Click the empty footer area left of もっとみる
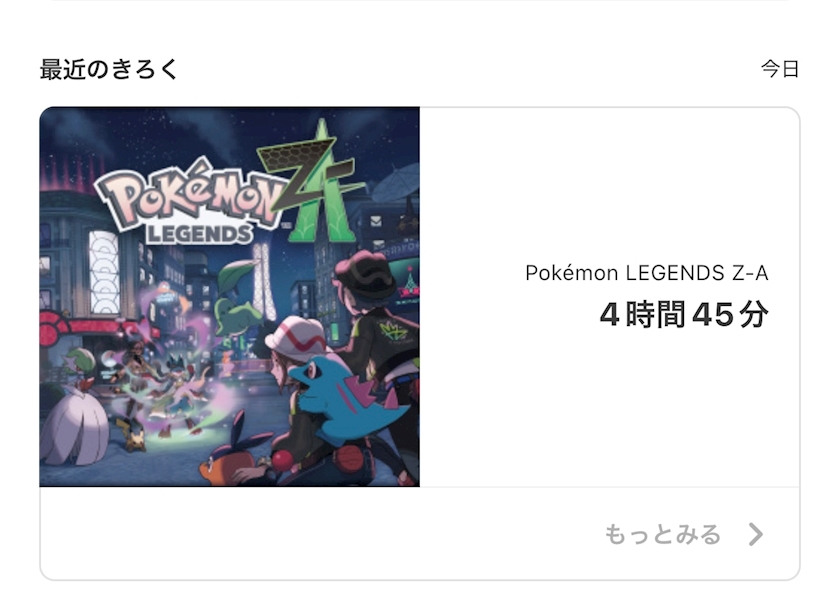Image resolution: width=840 pixels, height=604 pixels. pos(321,534)
